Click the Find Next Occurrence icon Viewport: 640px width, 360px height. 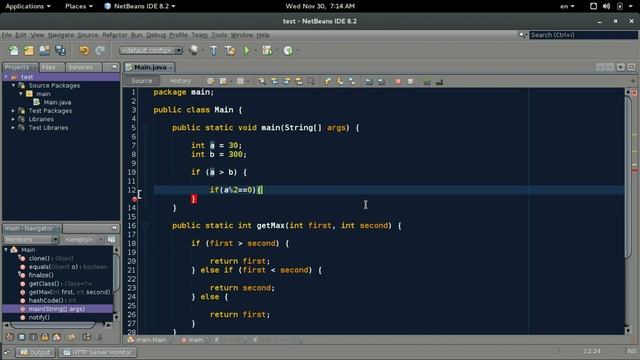point(287,82)
